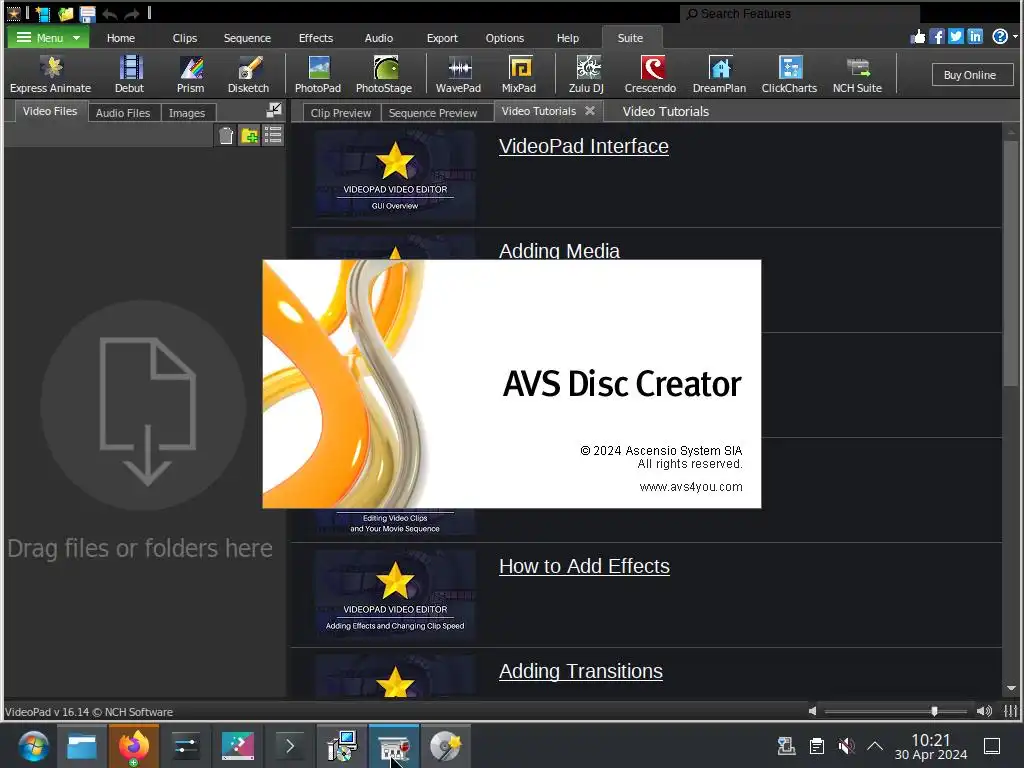Screen dimensions: 1024x768
Task: Open the Effects ribbon tab
Action: click(316, 38)
